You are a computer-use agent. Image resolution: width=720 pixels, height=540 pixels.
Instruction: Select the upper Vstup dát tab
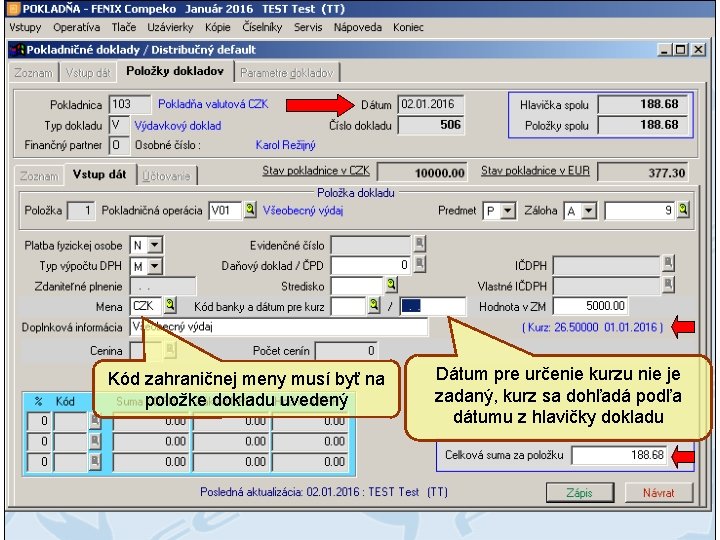(88, 73)
